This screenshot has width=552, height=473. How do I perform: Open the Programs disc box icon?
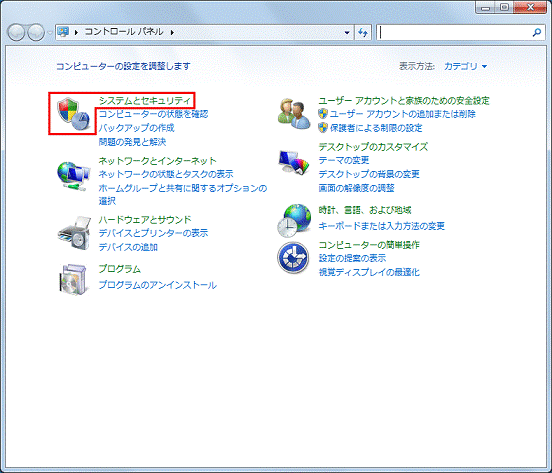tap(73, 279)
